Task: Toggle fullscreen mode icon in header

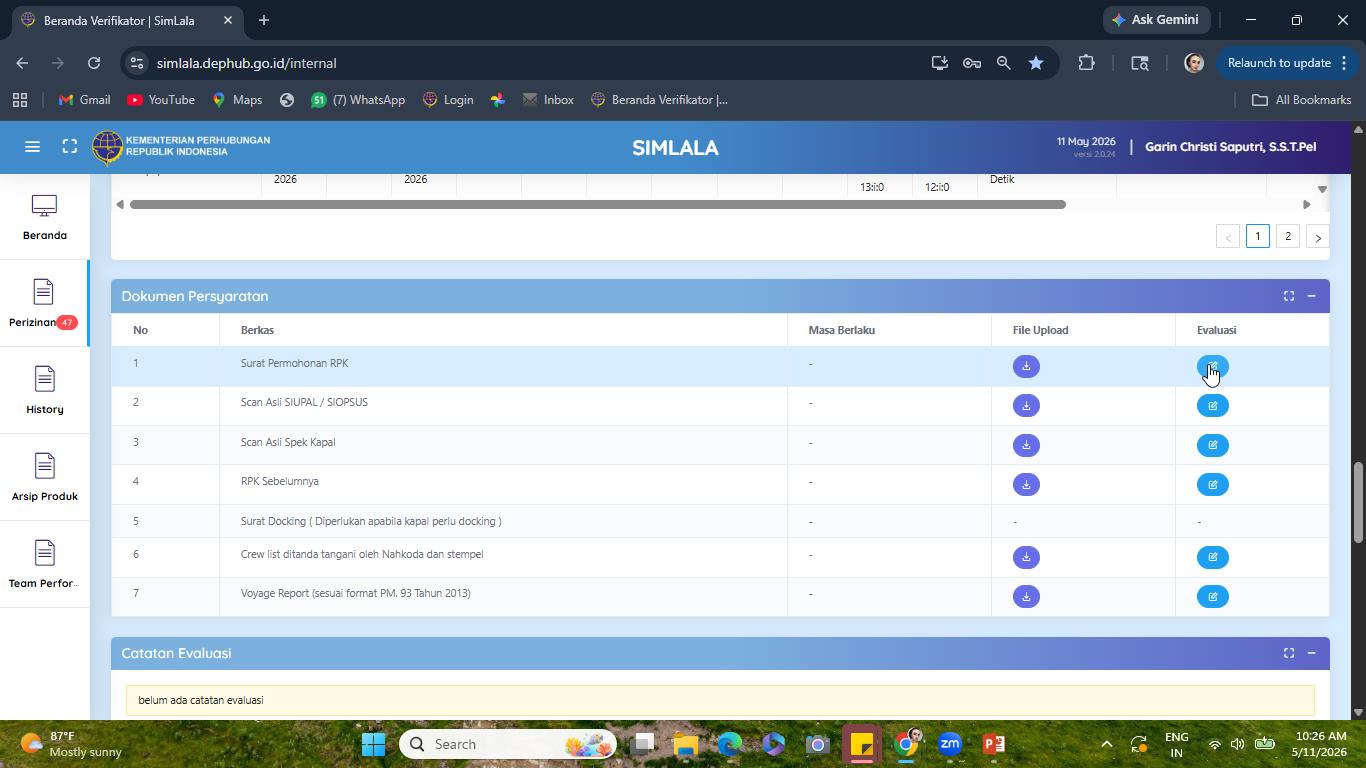Action: (70, 147)
